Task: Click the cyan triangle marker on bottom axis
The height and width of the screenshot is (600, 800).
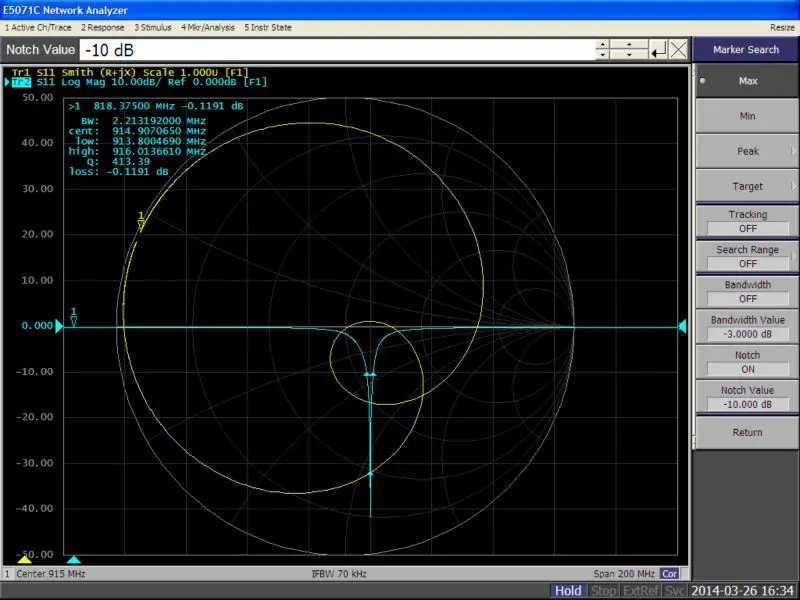Action: 74,559
